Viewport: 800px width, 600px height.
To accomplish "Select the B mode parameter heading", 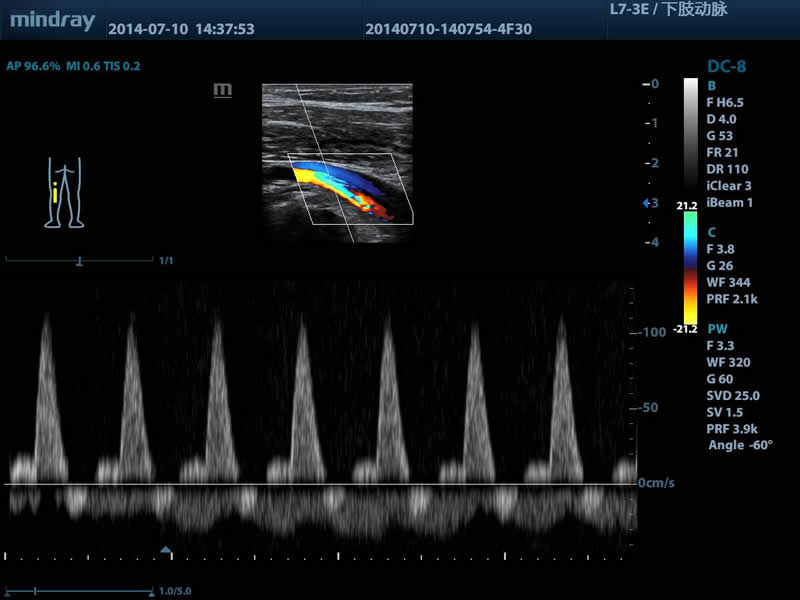I will click(x=711, y=86).
